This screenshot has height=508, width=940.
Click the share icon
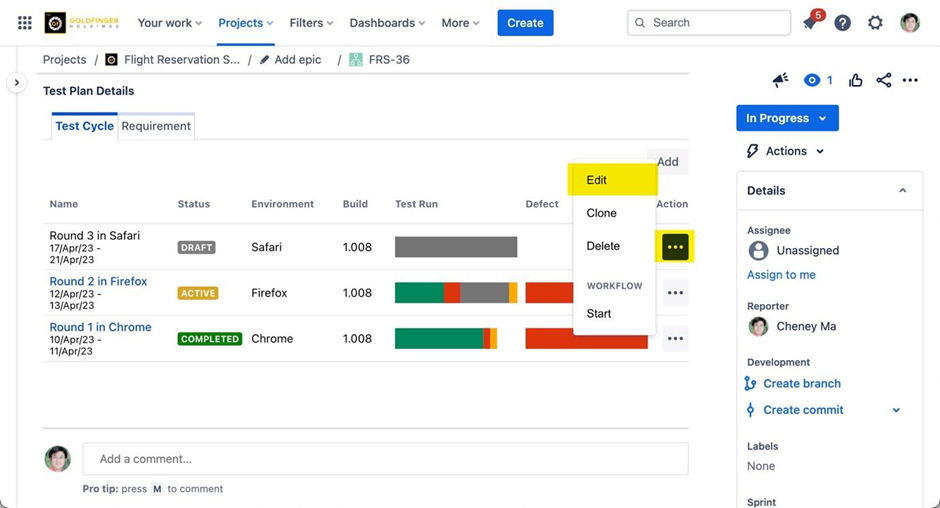click(883, 80)
